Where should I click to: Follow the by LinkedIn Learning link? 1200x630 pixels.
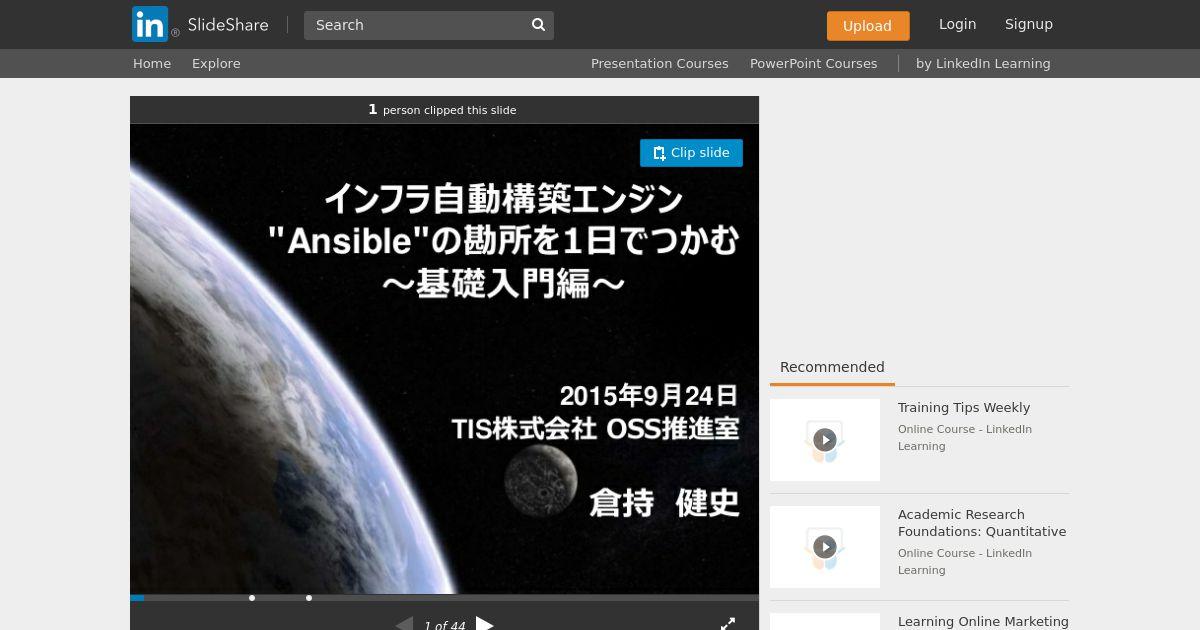pos(983,63)
